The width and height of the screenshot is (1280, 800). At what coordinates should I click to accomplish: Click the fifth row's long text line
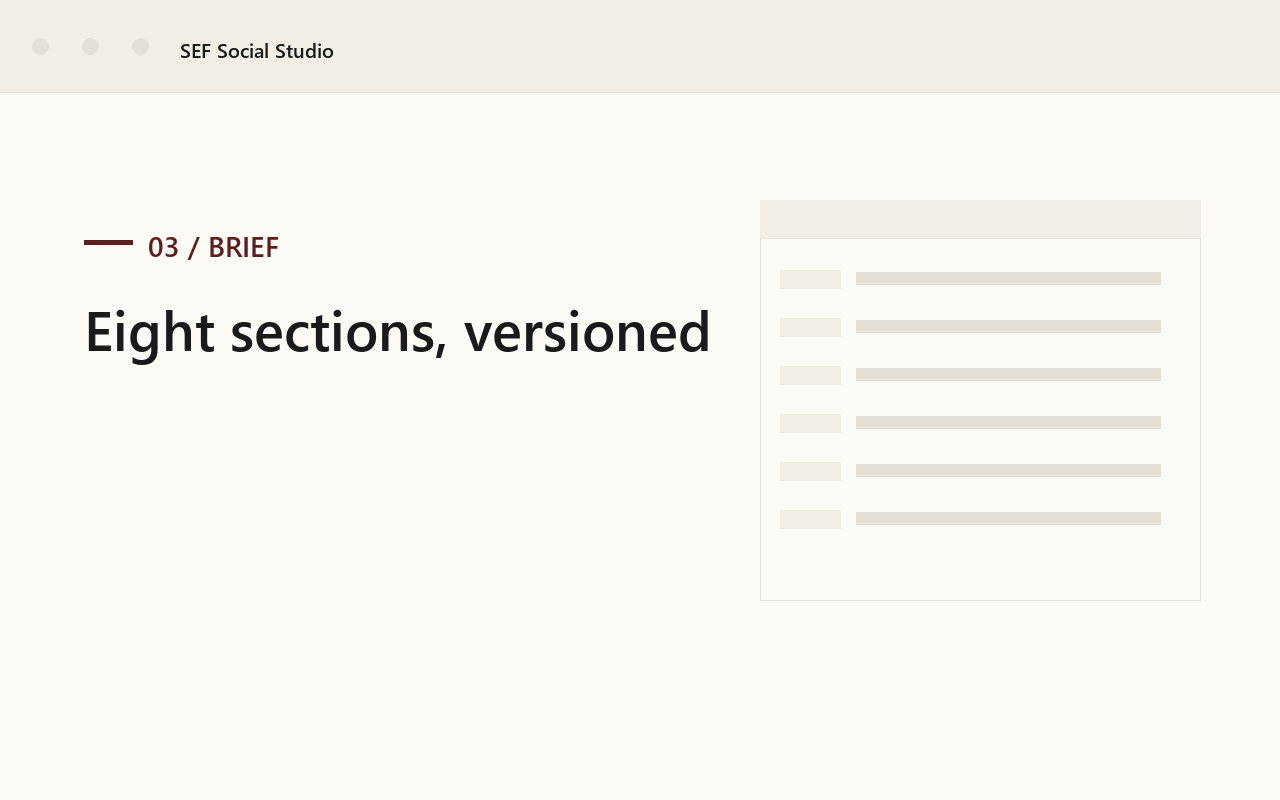[x=1008, y=471]
